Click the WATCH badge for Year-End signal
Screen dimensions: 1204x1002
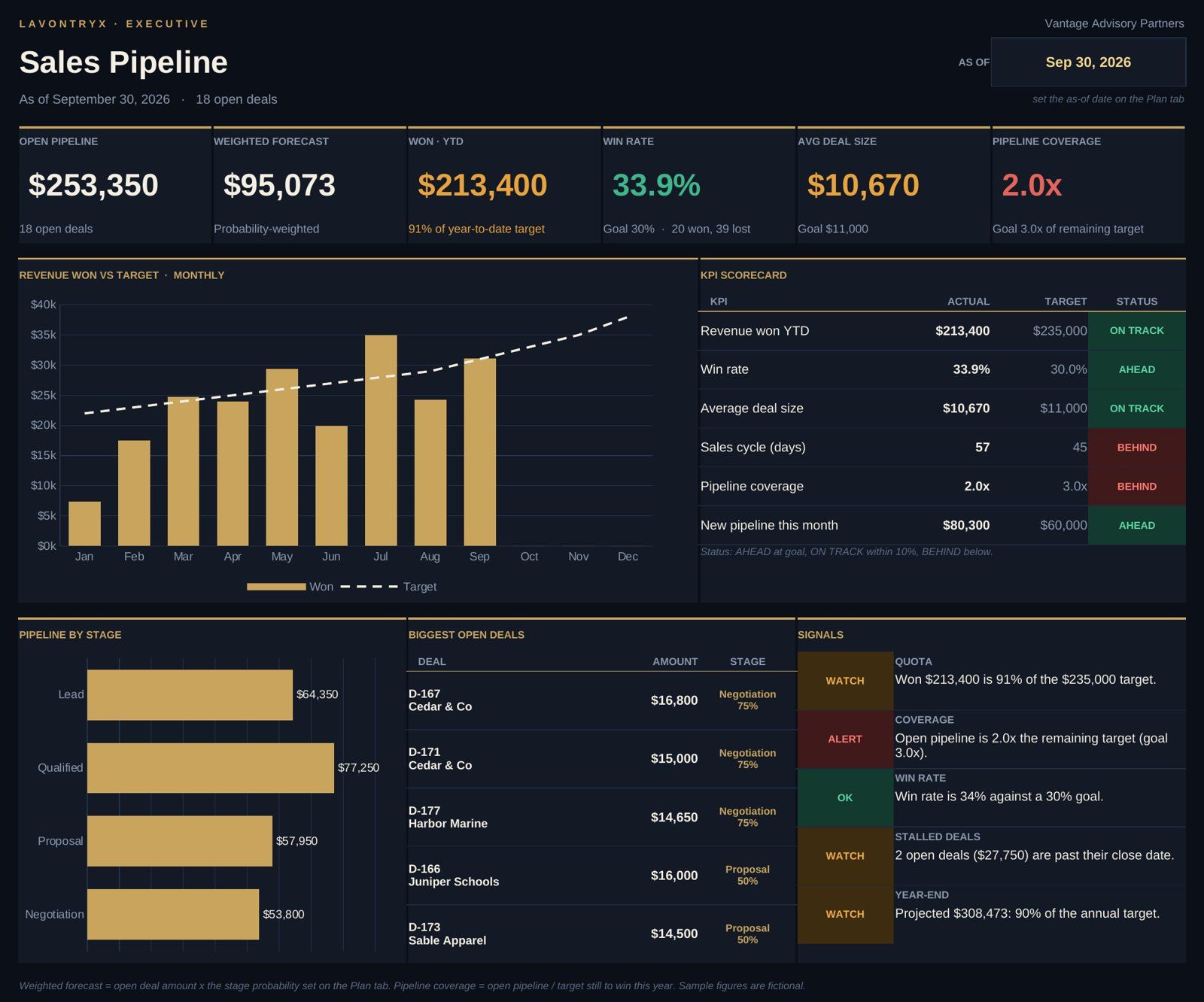(x=845, y=915)
